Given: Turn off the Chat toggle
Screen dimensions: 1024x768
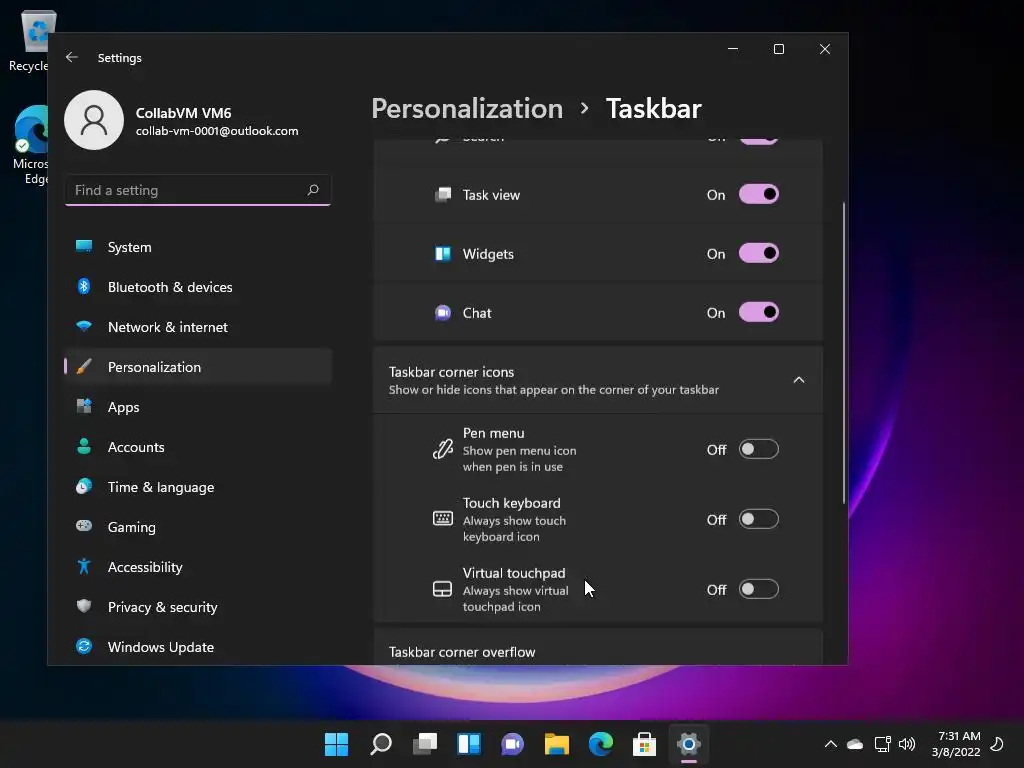Looking at the screenshot, I should coord(759,313).
